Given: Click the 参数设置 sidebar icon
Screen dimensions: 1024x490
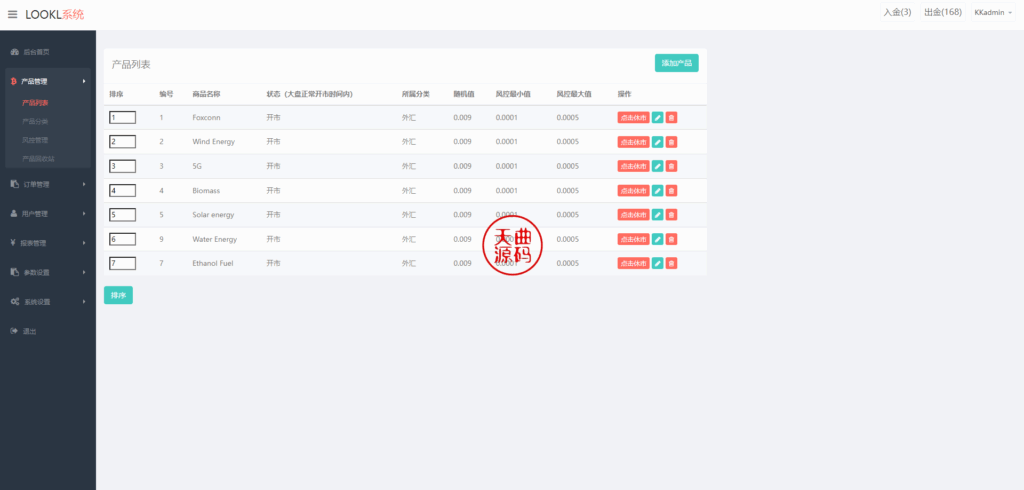Looking at the screenshot, I should (x=14, y=272).
